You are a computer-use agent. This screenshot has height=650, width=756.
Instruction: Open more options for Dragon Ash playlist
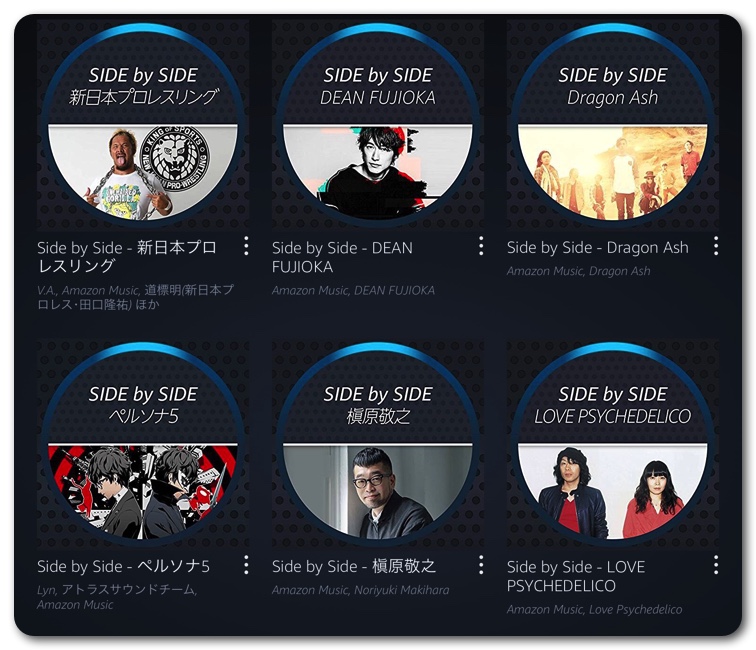click(x=716, y=246)
